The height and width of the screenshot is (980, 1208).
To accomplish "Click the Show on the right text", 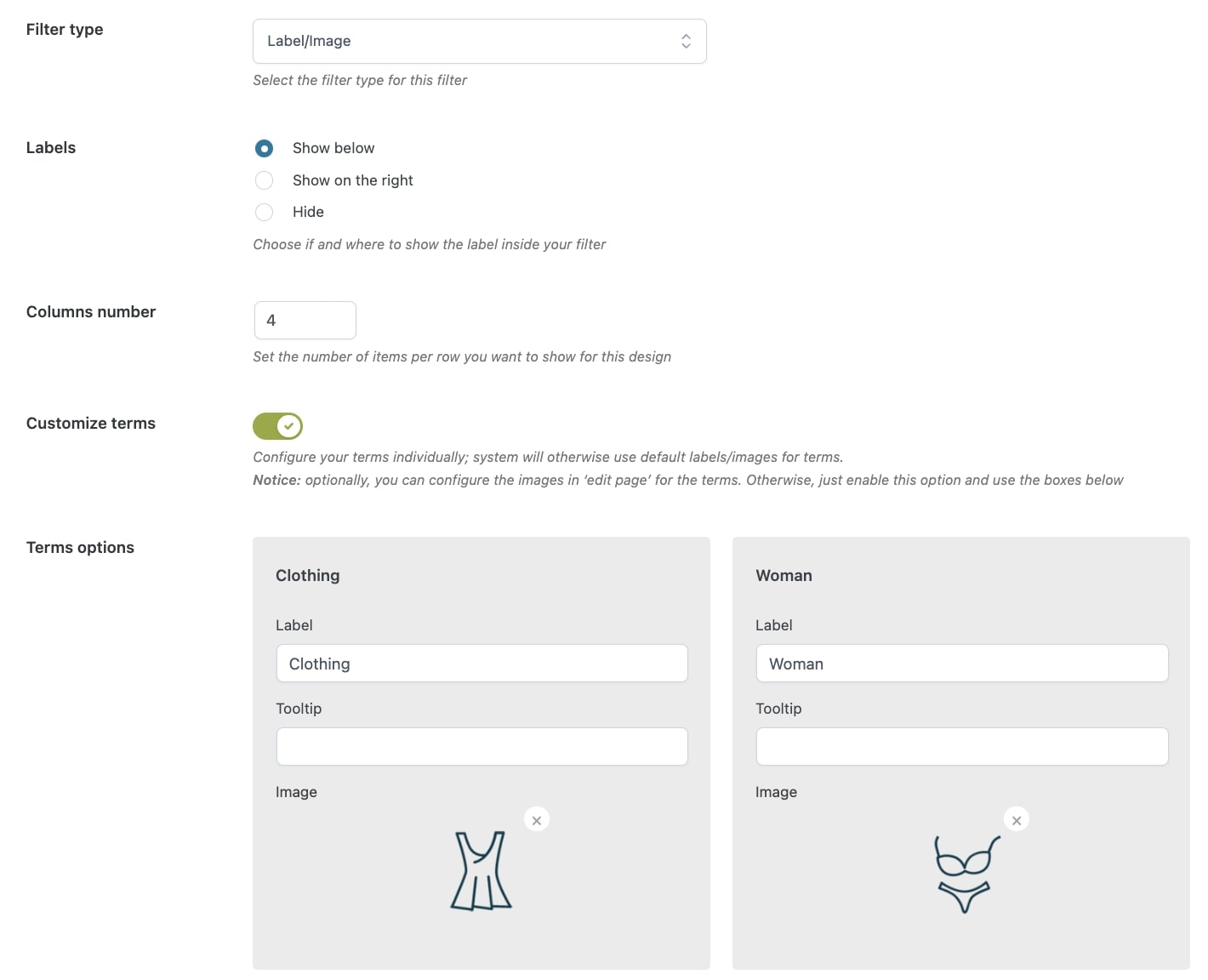I will (353, 180).
